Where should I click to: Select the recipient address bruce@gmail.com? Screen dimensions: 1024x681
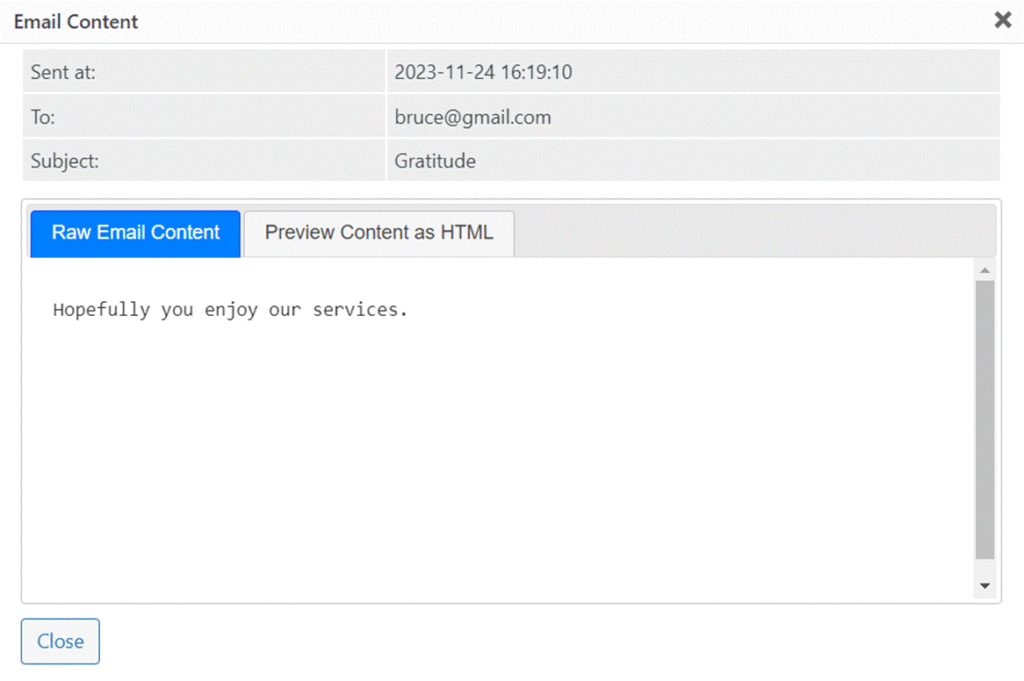tap(473, 118)
